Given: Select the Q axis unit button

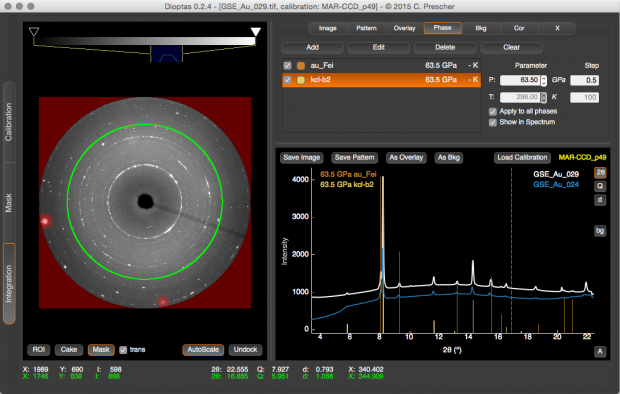Looking at the screenshot, I should [x=600, y=186].
